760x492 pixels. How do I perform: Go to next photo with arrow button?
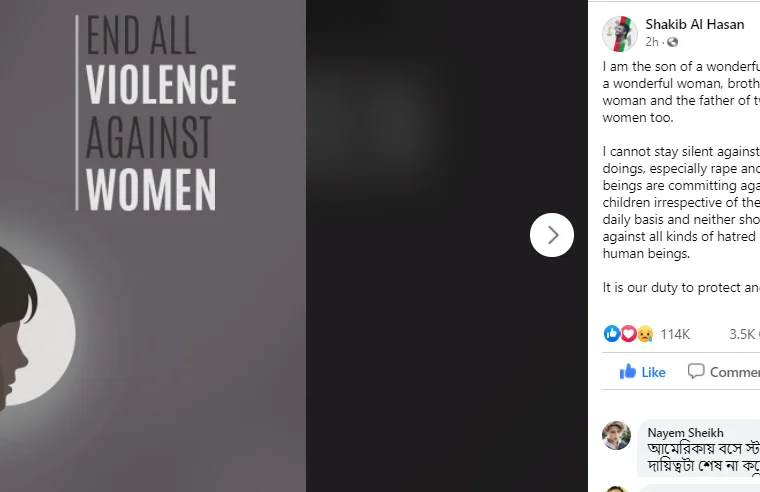(552, 235)
